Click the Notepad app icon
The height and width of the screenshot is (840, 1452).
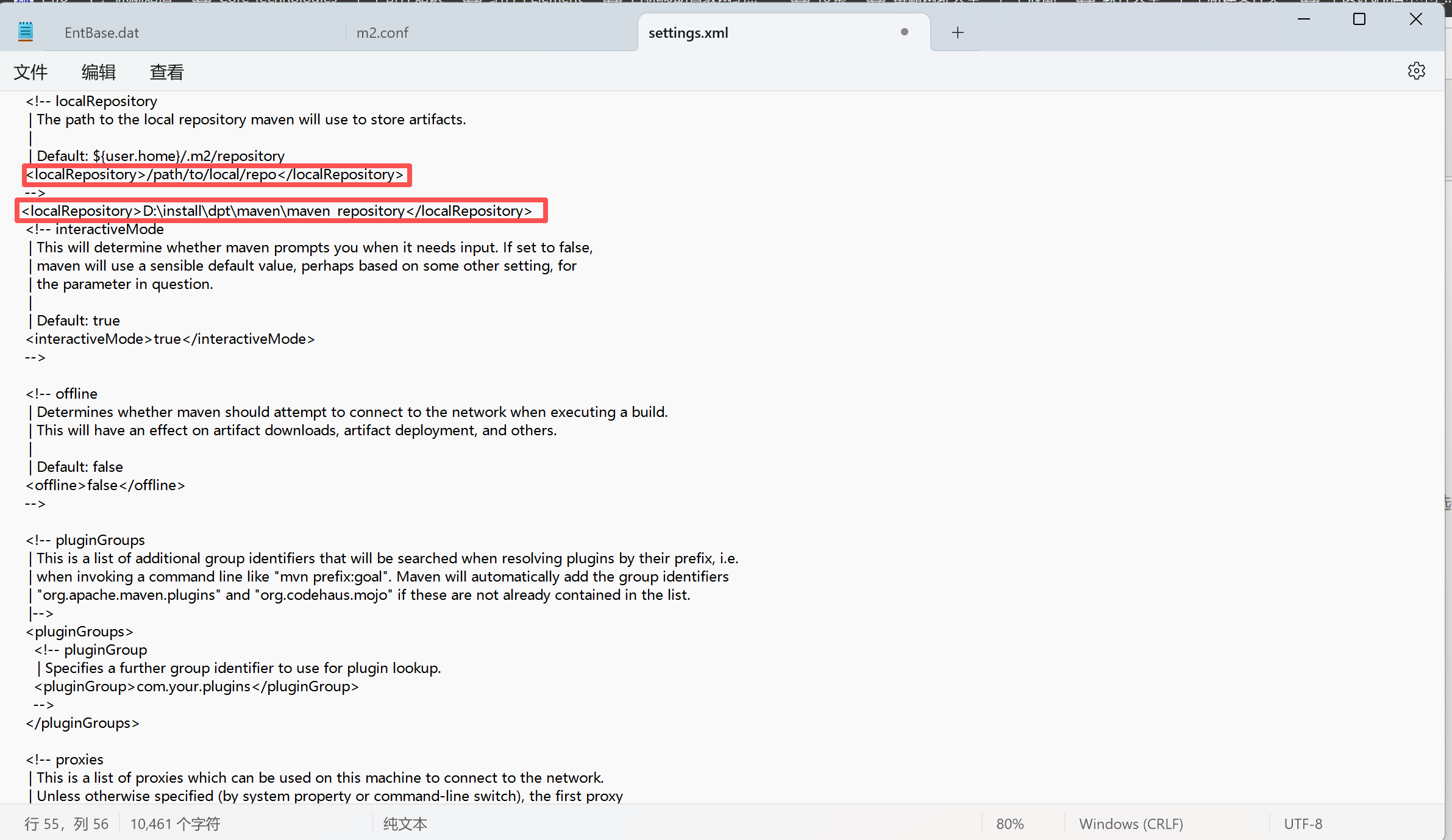[26, 32]
